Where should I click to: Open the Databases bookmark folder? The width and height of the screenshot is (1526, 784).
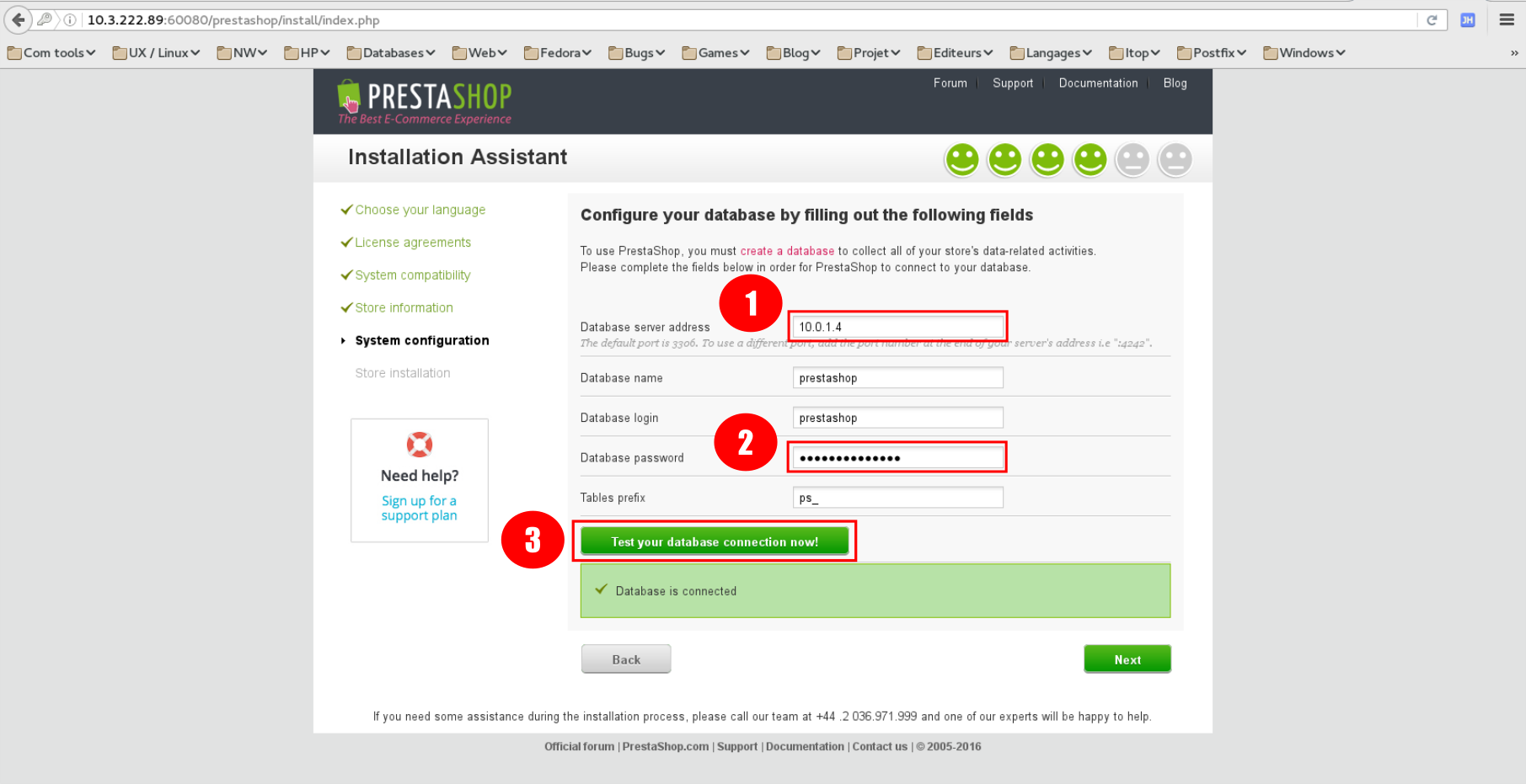click(392, 53)
